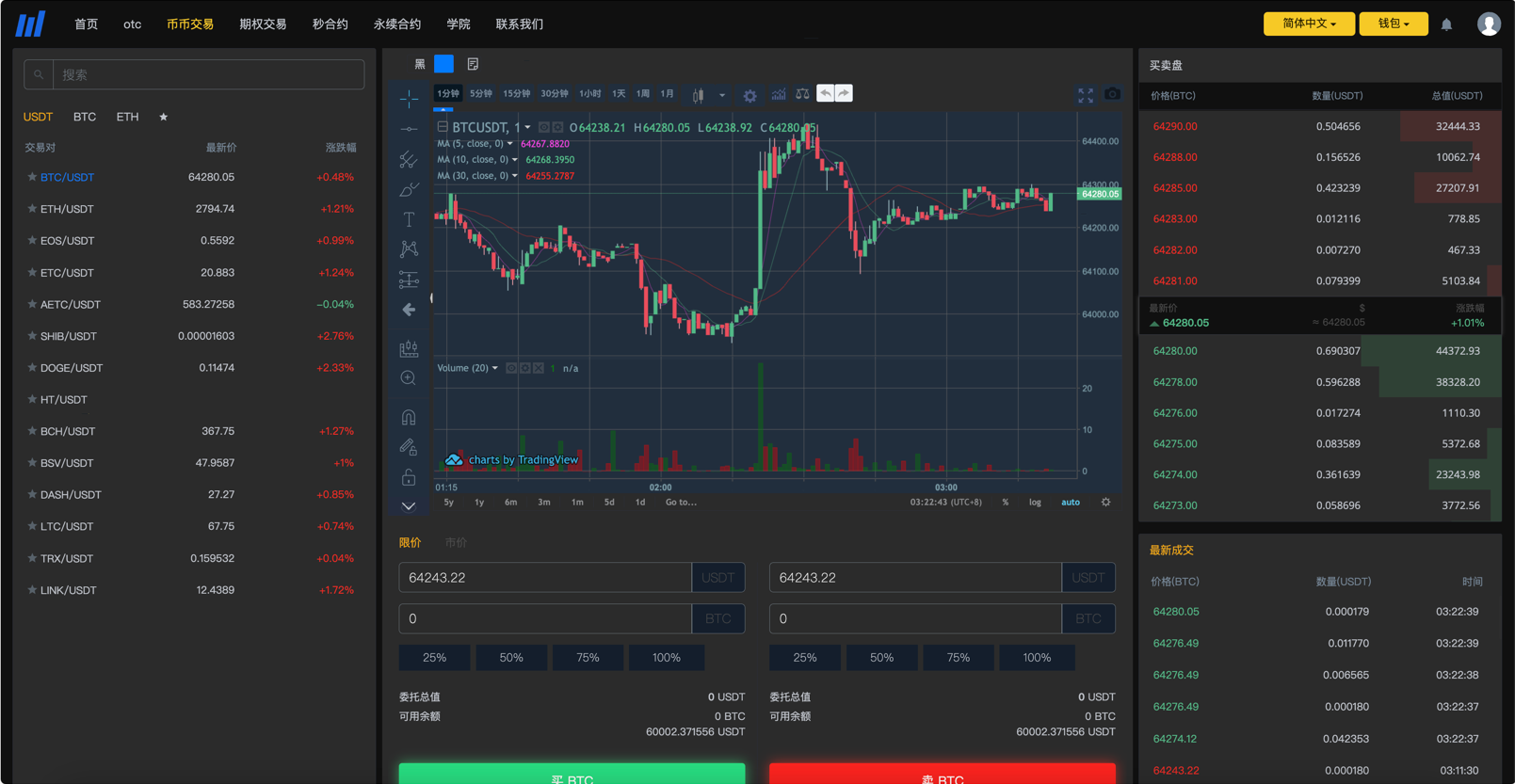Expand the 钱包 wallet dropdown
This screenshot has width=1515, height=784.
point(1394,24)
